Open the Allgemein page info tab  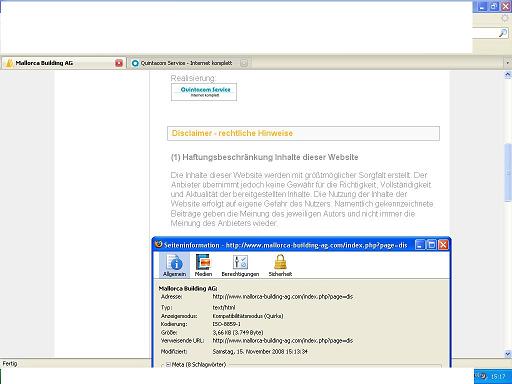click(x=174, y=265)
